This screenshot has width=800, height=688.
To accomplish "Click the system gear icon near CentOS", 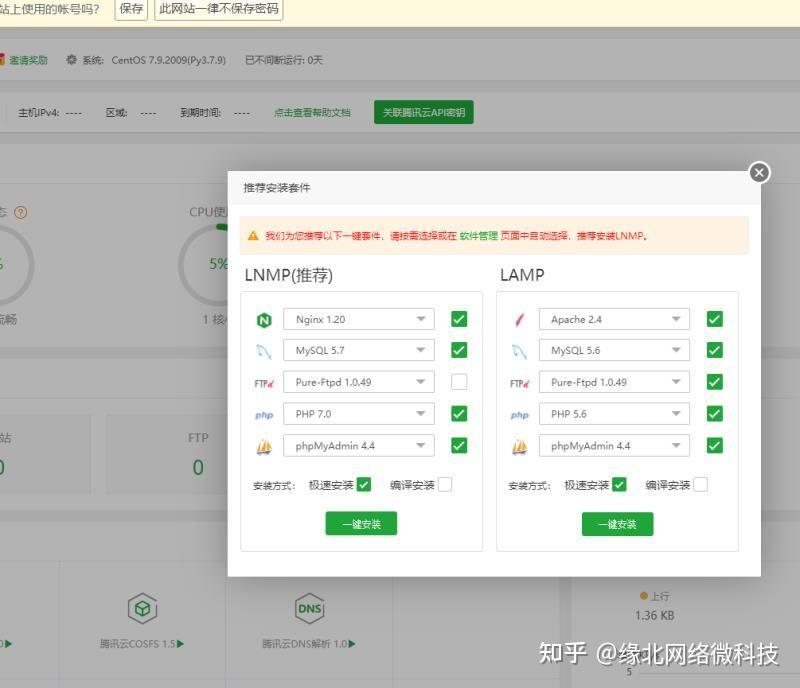I will [x=71, y=60].
